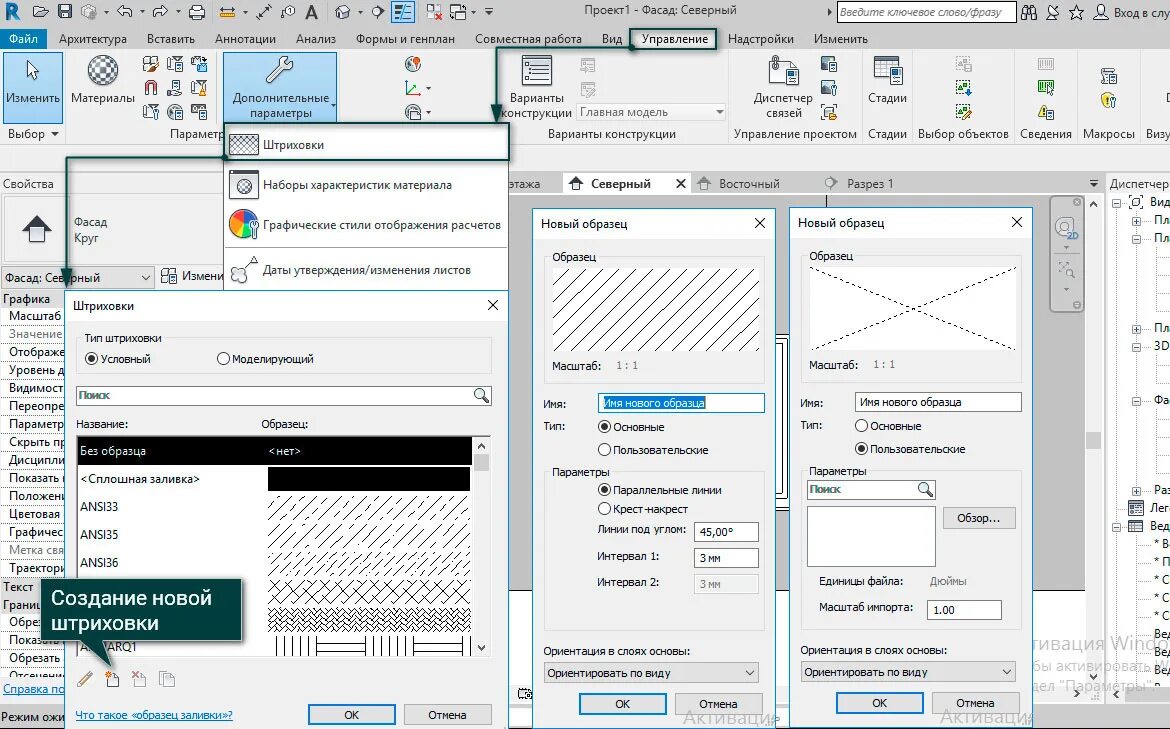Screen dimensions: 1170x729
Task: Click the duplicate pattern icon
Action: [167, 679]
